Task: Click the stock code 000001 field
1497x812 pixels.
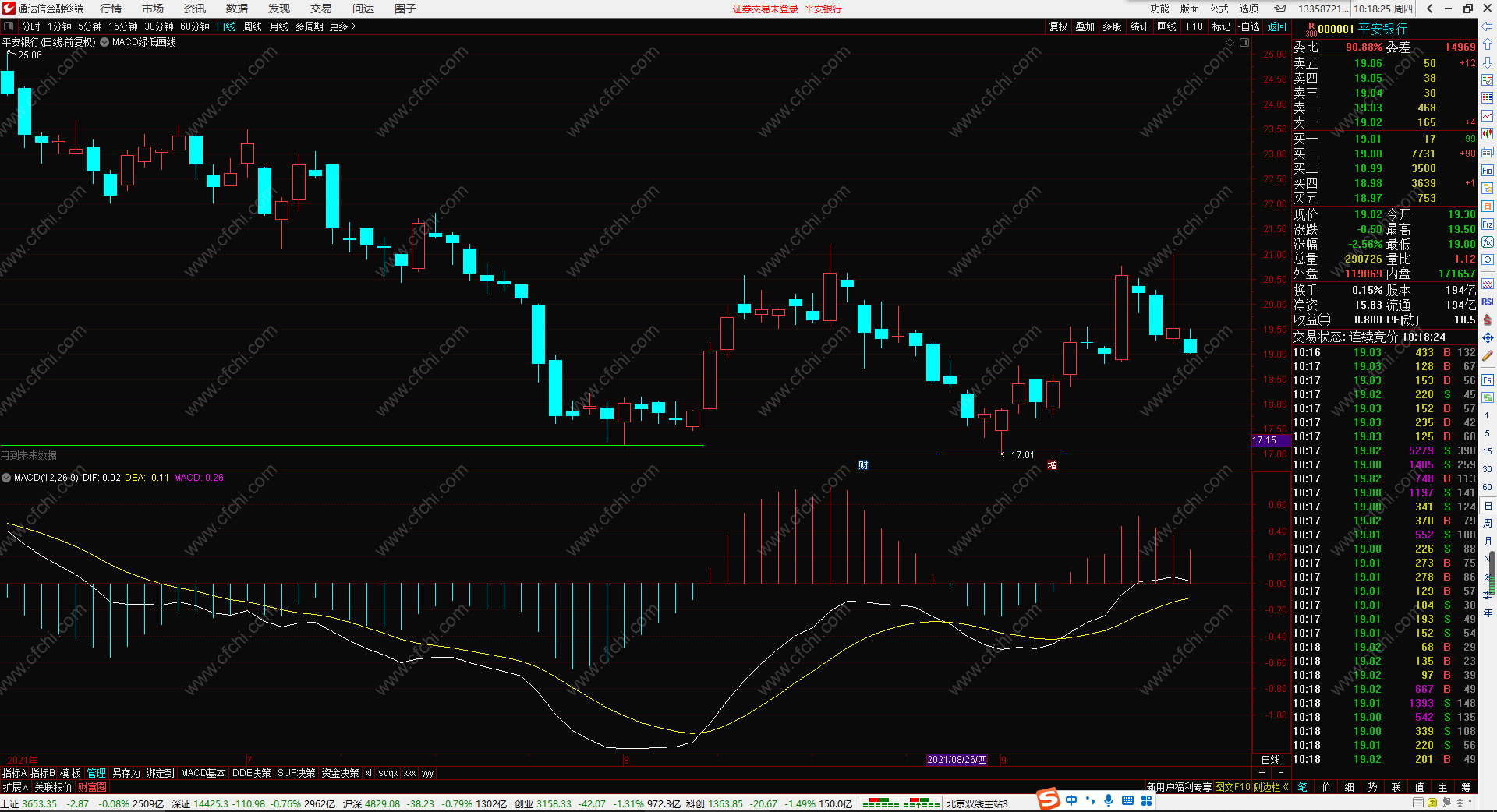Action: tap(1336, 29)
